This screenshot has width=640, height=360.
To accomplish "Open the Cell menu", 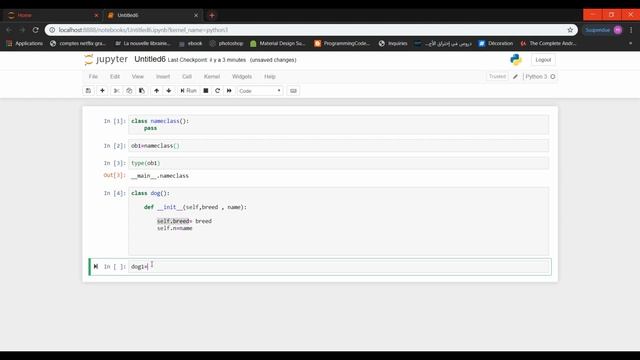I will point(187,76).
